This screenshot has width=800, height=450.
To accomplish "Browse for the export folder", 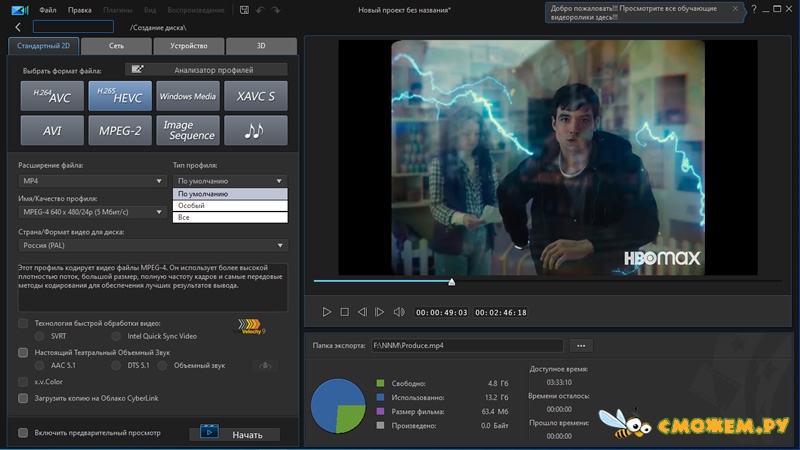I will point(581,345).
